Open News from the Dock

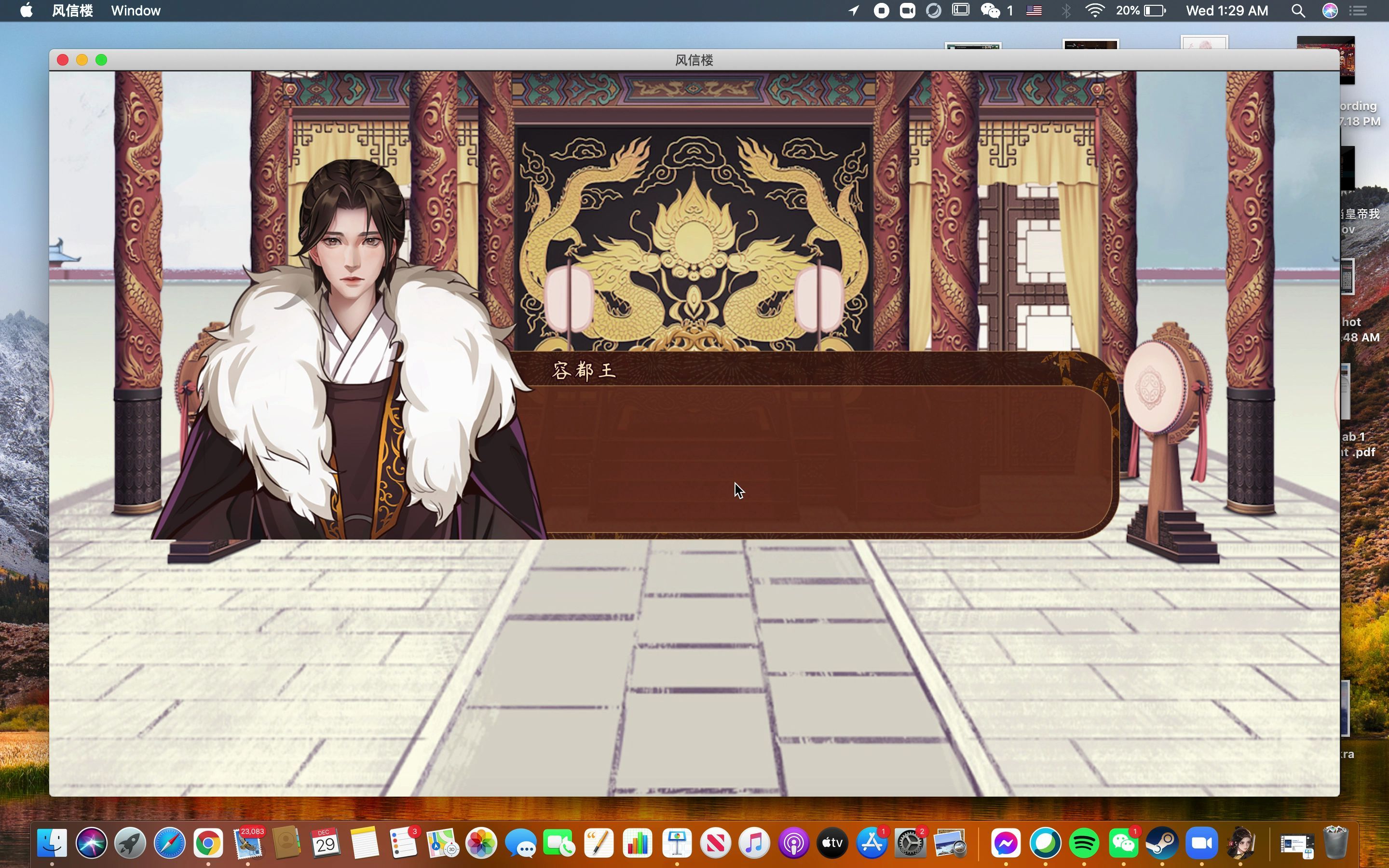716,843
